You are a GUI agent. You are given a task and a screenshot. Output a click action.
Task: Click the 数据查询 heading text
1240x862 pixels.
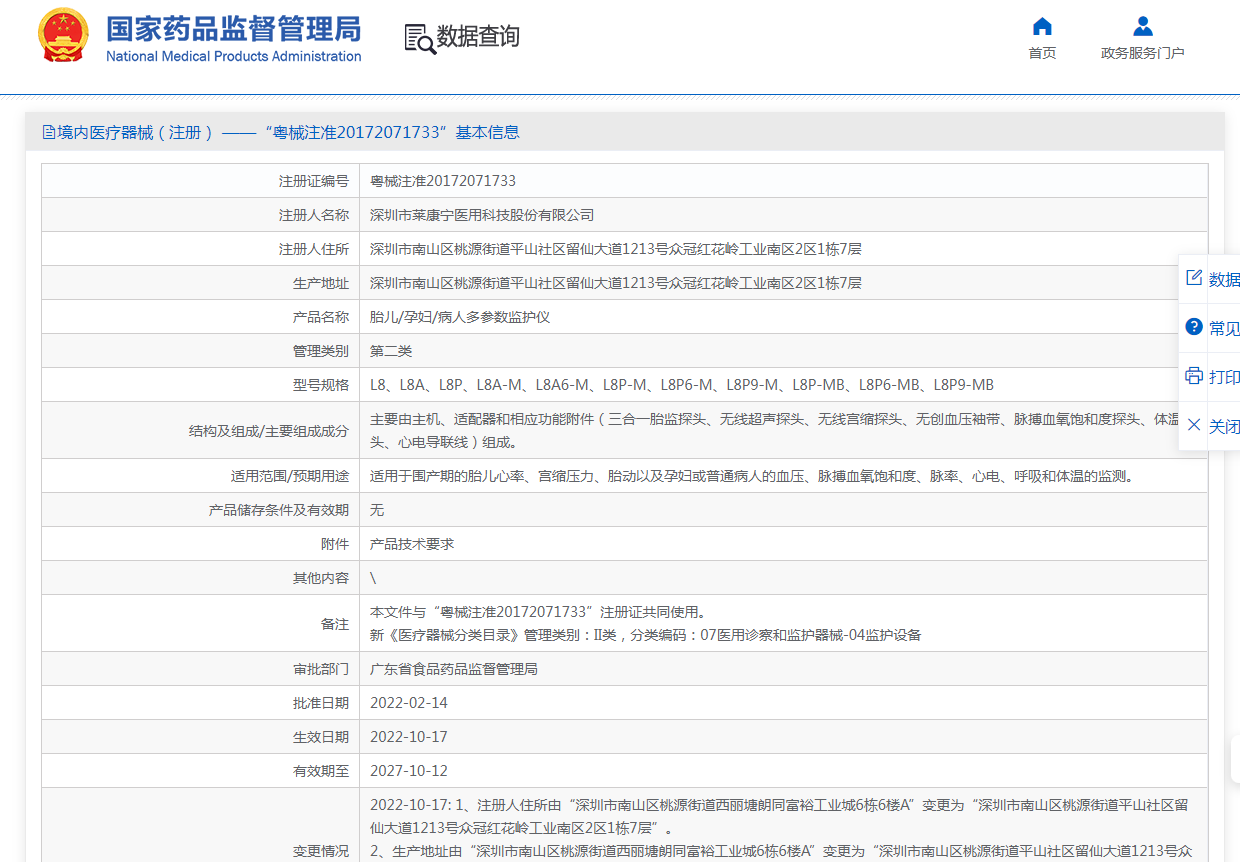pyautogui.click(x=478, y=37)
